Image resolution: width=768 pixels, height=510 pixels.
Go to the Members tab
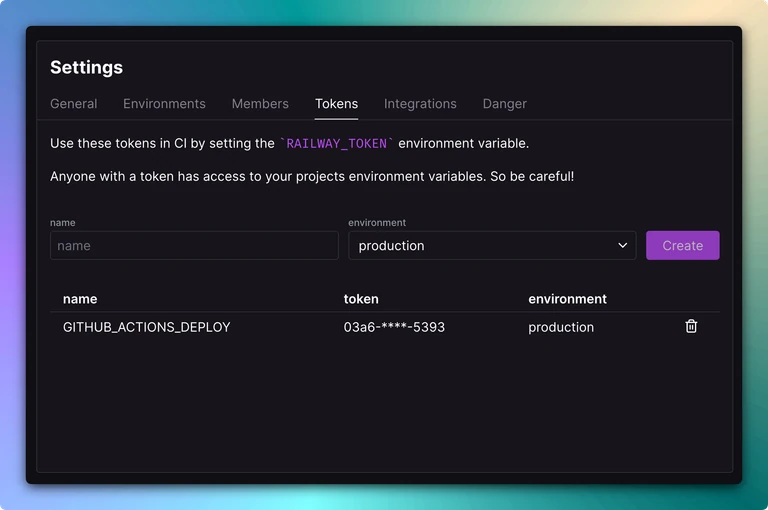(260, 104)
